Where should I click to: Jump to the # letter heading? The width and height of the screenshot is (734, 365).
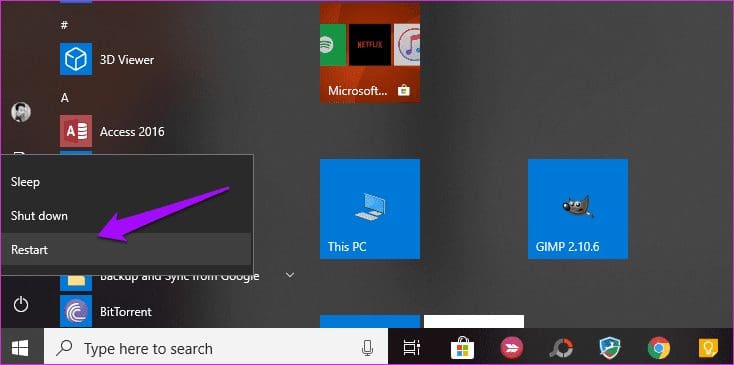click(64, 25)
